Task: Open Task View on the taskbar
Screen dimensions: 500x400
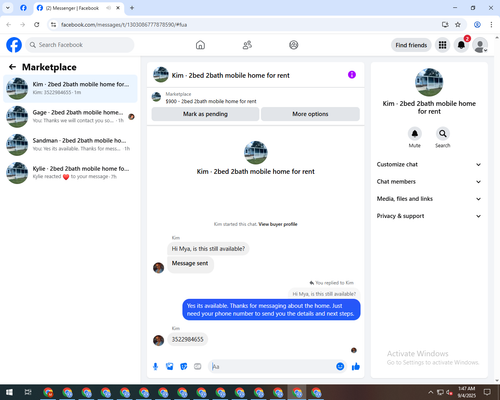Action: pos(28,392)
